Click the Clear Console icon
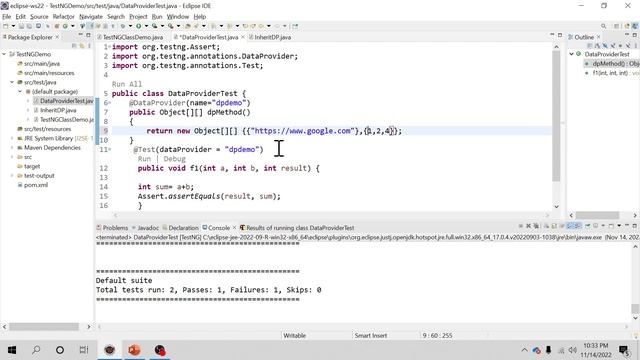The image size is (640, 360). [x=547, y=226]
